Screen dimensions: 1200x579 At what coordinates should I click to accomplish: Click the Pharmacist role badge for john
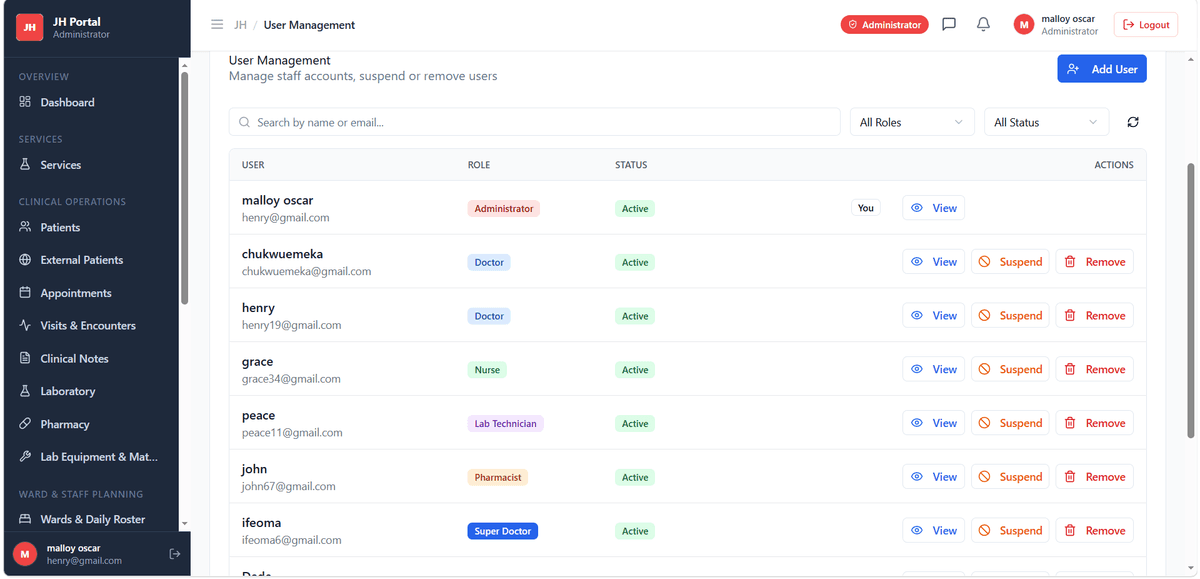(498, 478)
